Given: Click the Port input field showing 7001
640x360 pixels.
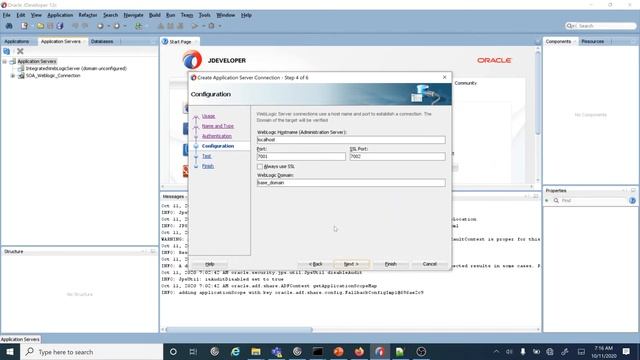Looking at the screenshot, I should [x=301, y=156].
